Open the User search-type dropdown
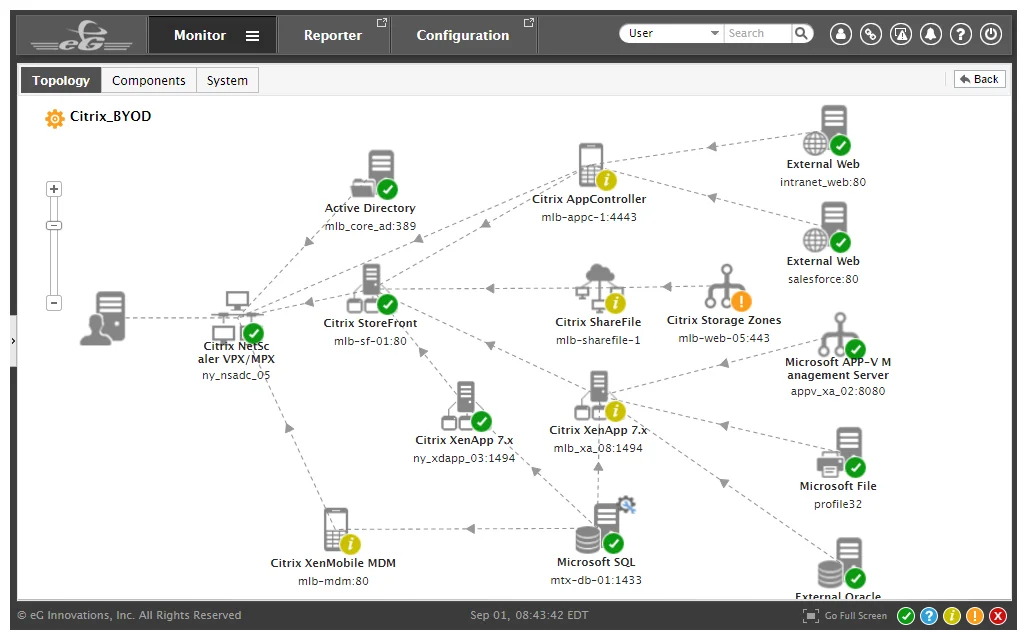This screenshot has height=640, width=1027. 671,33
